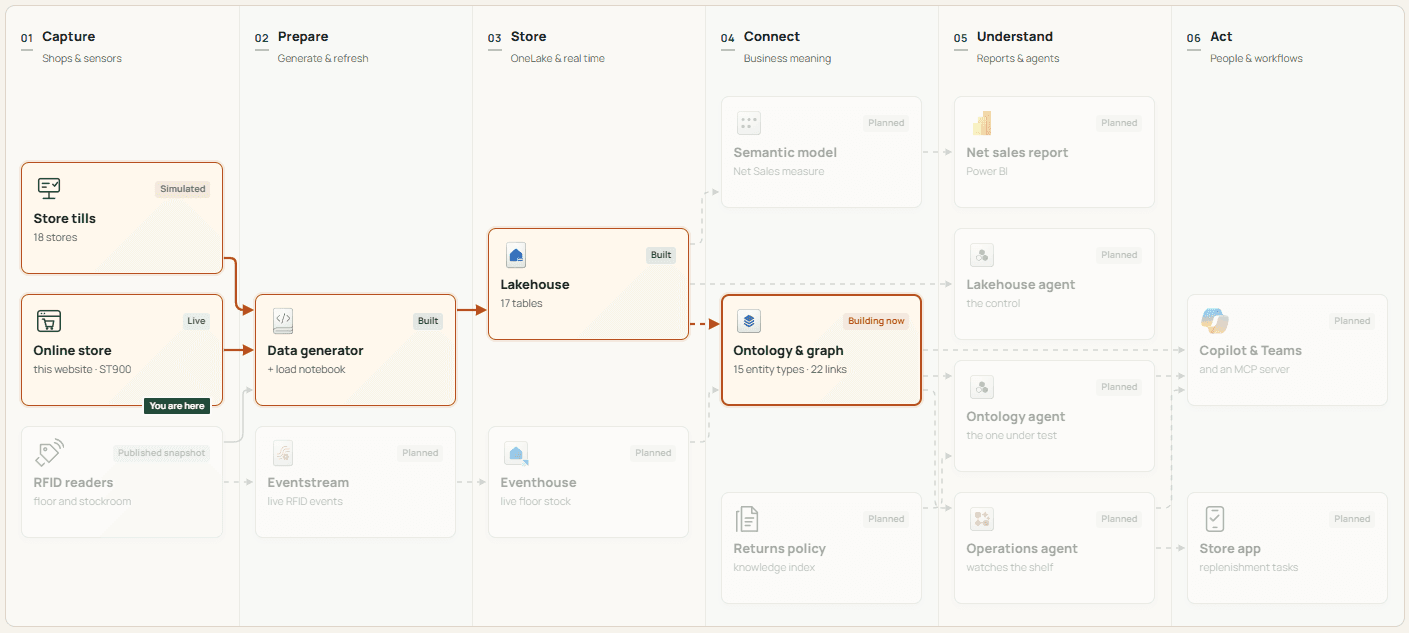The image size is (1409, 633).
Task: Click the Simulated badge on Store tills
Action: [x=183, y=189]
